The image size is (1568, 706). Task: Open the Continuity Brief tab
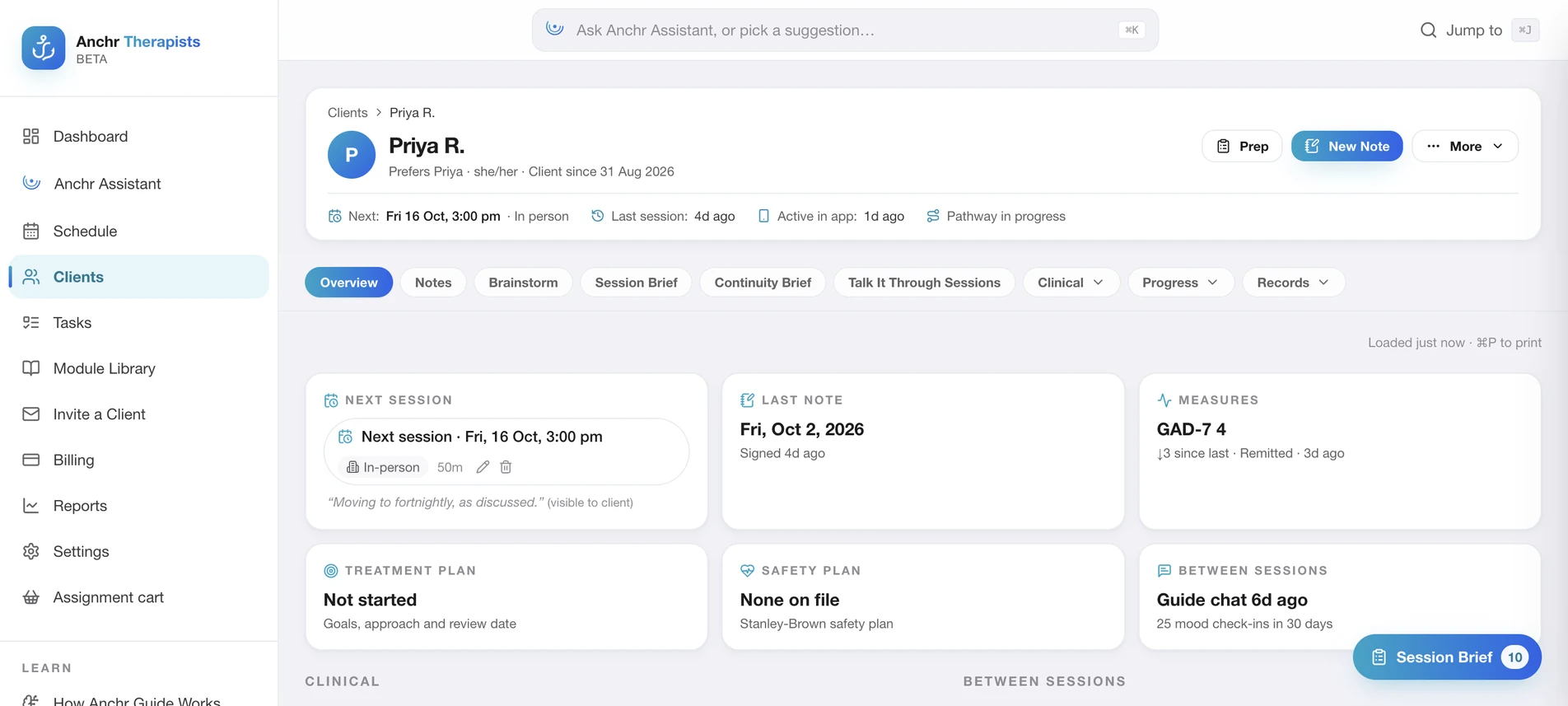point(763,283)
